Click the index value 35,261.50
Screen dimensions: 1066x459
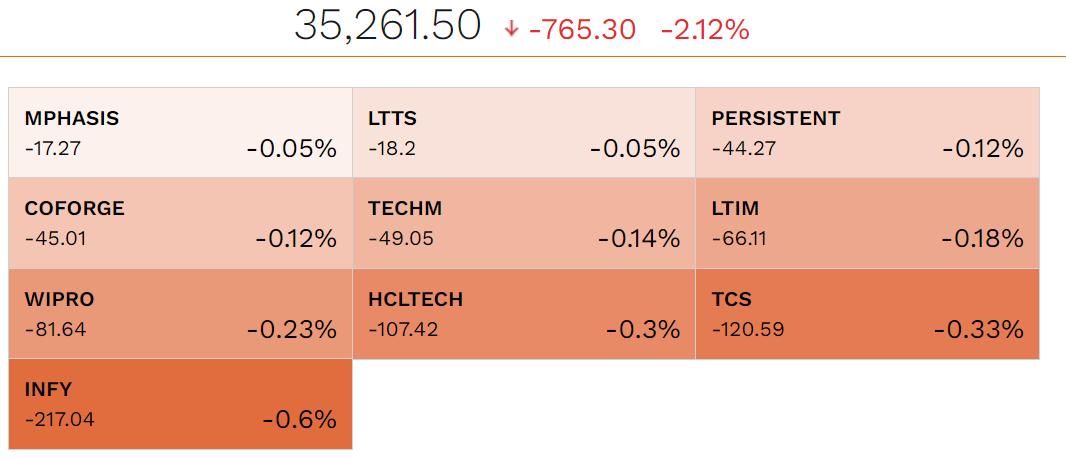[387, 27]
